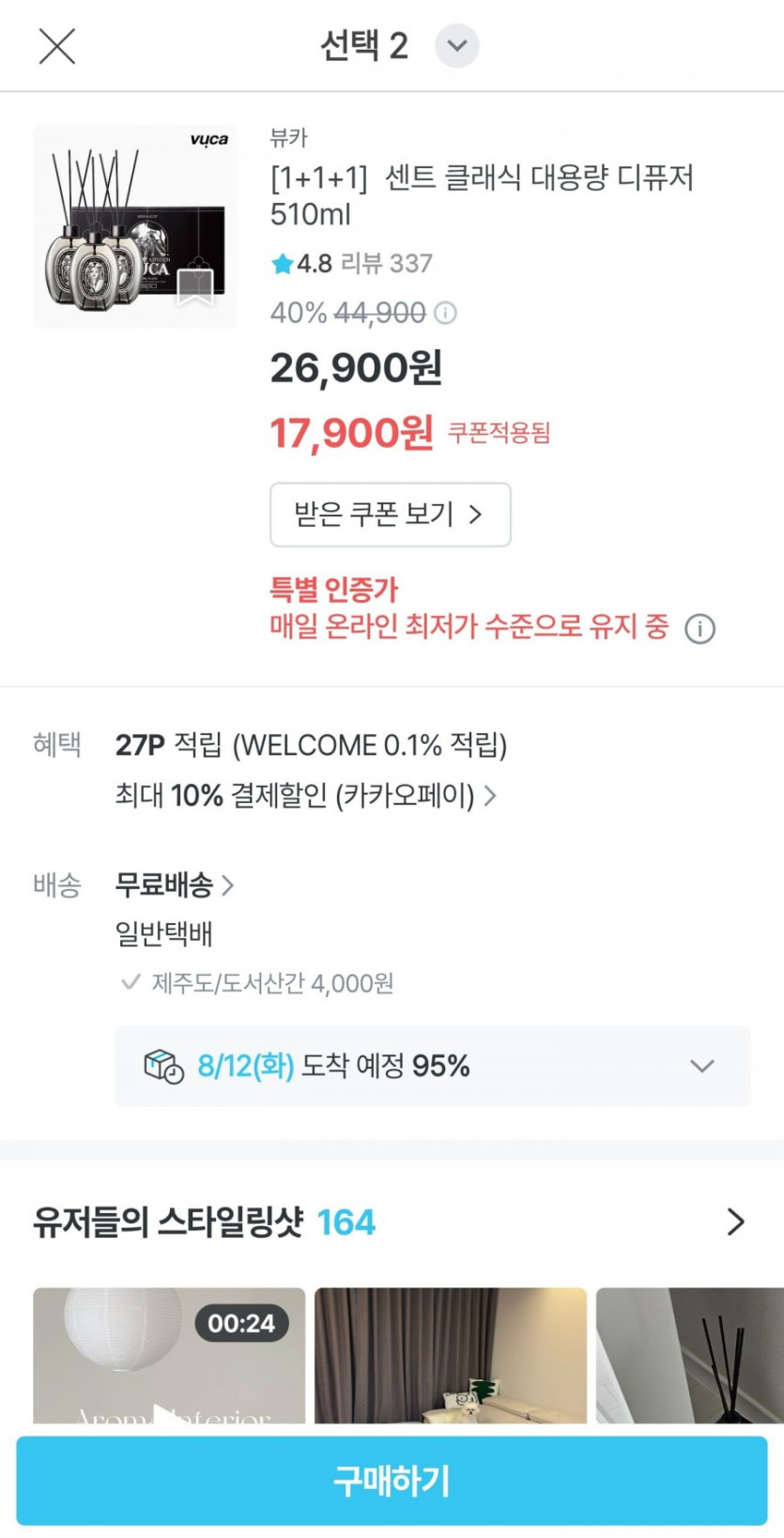This screenshot has height=1538, width=784.
Task: Tap the blue star rating icon
Action: 282,264
